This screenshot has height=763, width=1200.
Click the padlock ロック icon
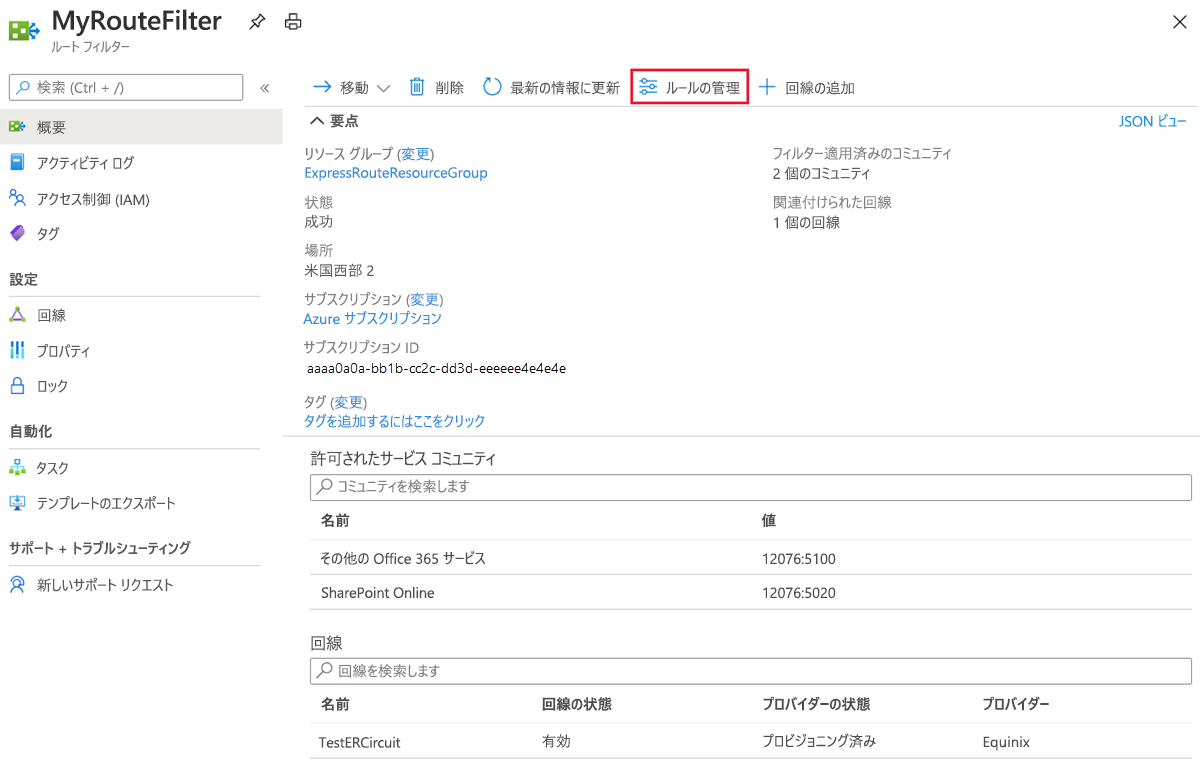pyautogui.click(x=17, y=385)
